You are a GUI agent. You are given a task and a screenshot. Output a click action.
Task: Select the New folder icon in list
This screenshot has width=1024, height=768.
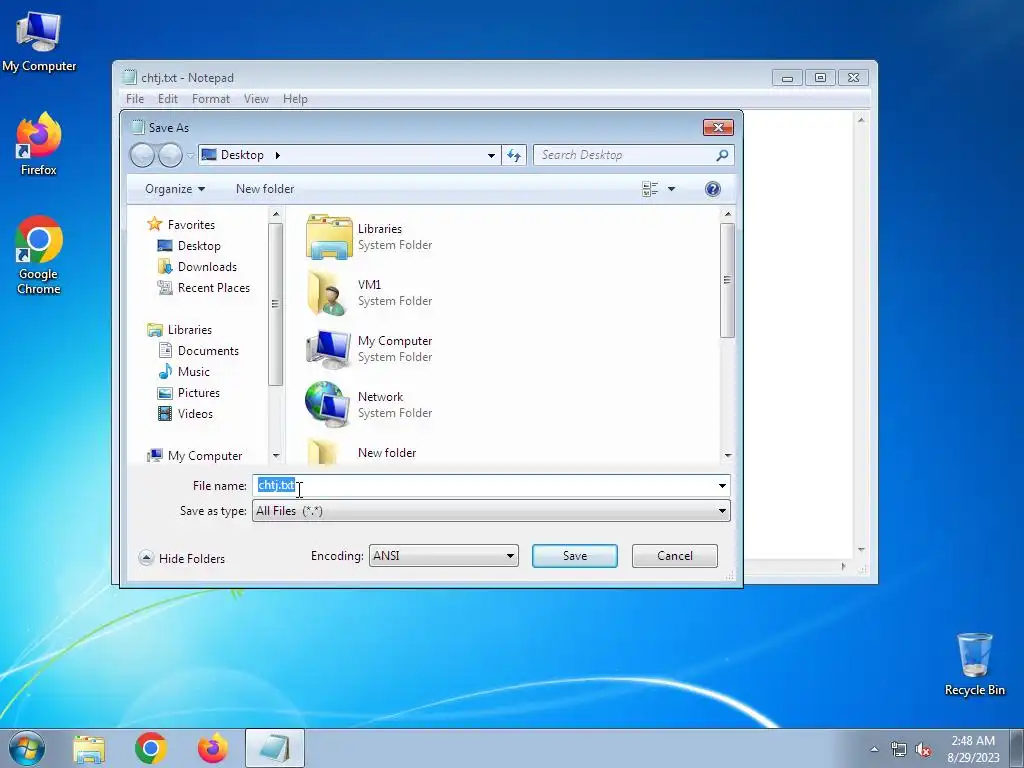coord(324,453)
